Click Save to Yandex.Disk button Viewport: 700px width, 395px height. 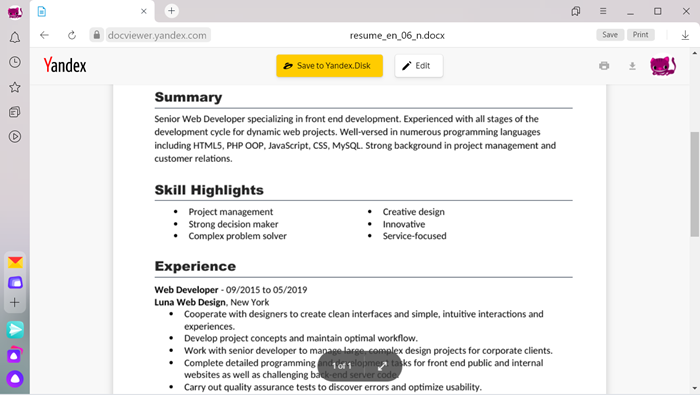329,66
